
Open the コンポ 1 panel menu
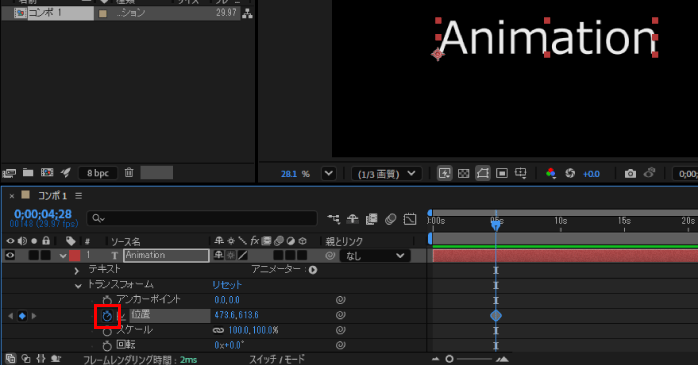(79, 196)
